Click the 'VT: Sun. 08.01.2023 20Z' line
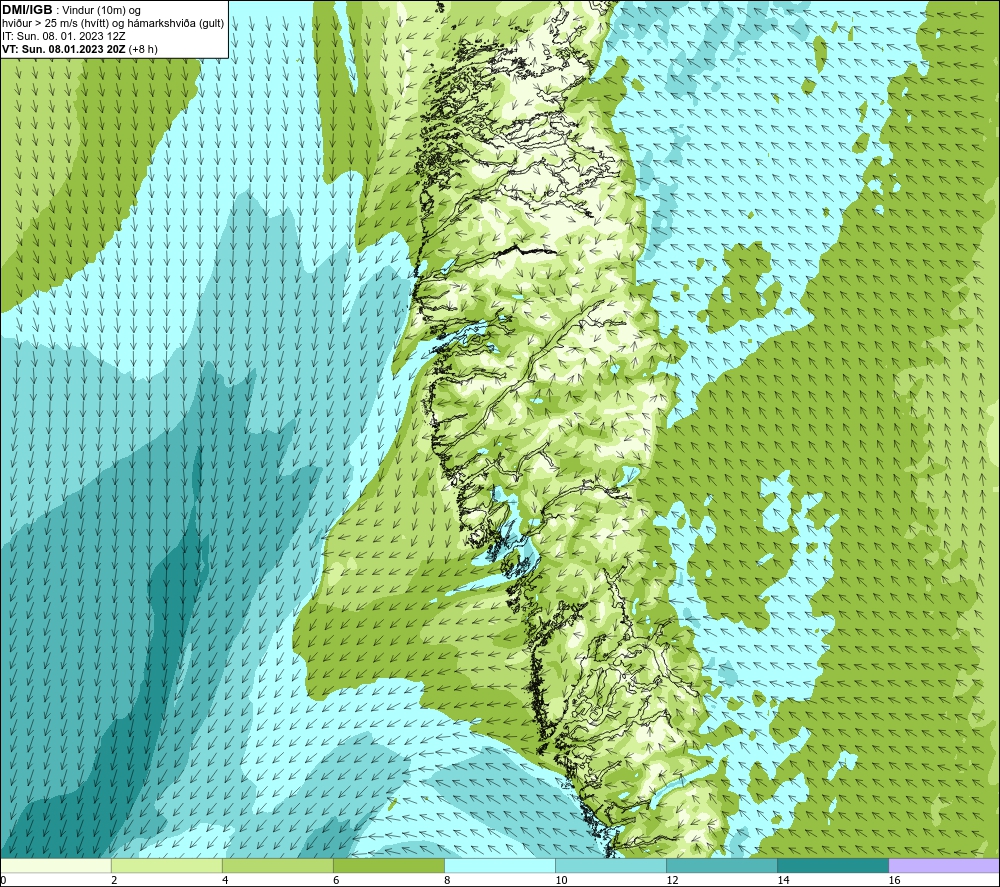 click(x=80, y=49)
